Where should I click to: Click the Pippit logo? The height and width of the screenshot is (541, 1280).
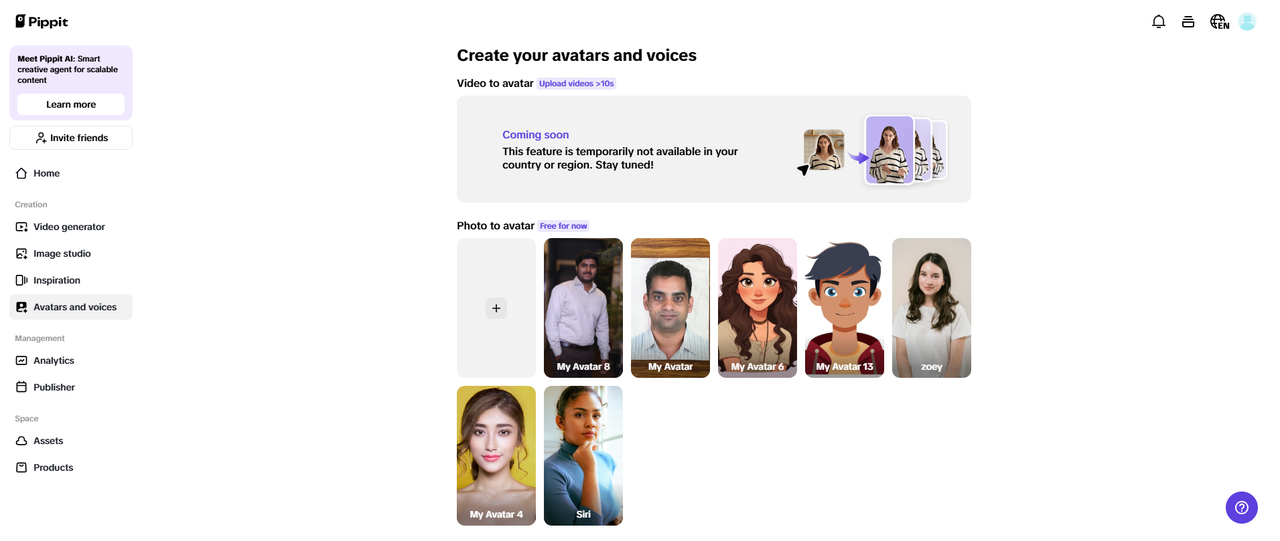(x=42, y=21)
